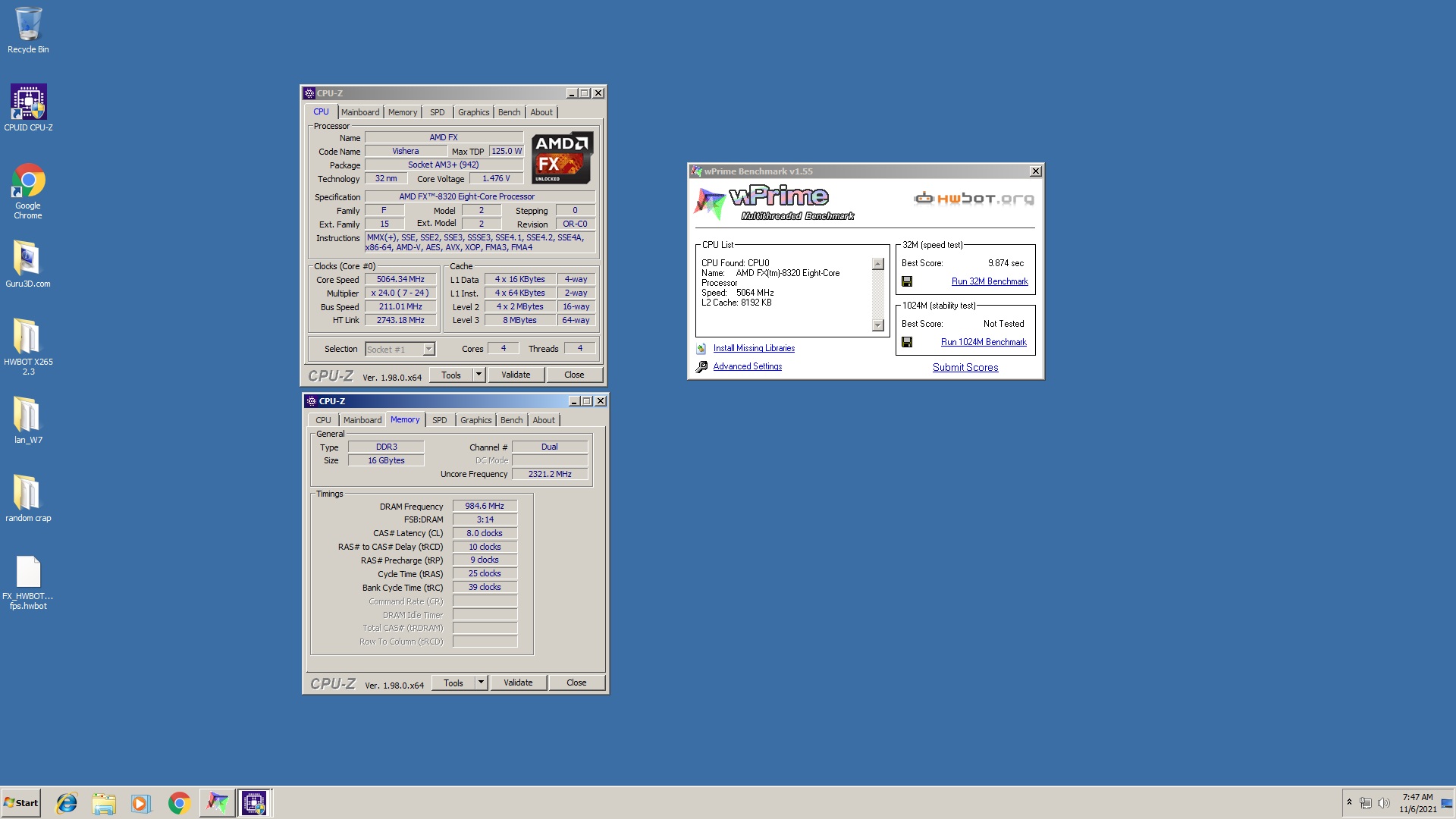Open About tab in upper CPU-Z
The width and height of the screenshot is (1456, 819).
click(541, 112)
